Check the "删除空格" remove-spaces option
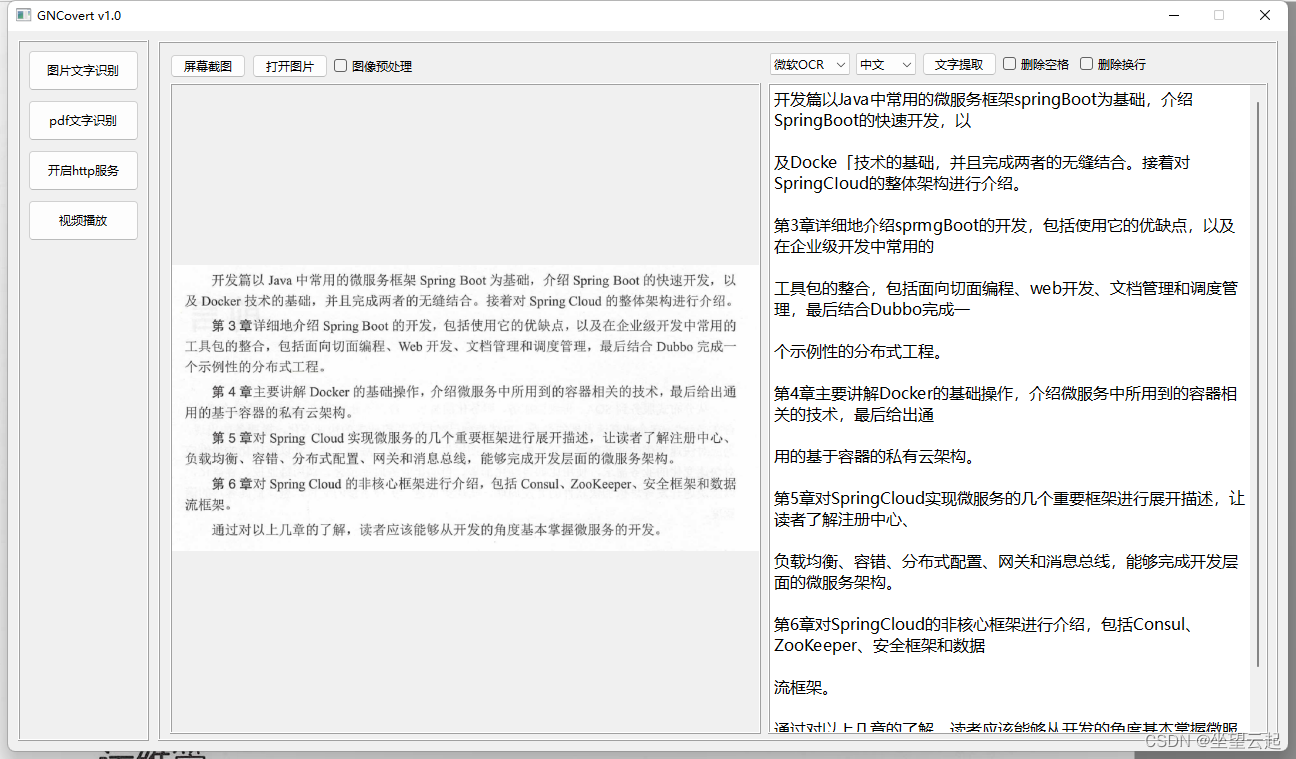 pyautogui.click(x=1009, y=64)
